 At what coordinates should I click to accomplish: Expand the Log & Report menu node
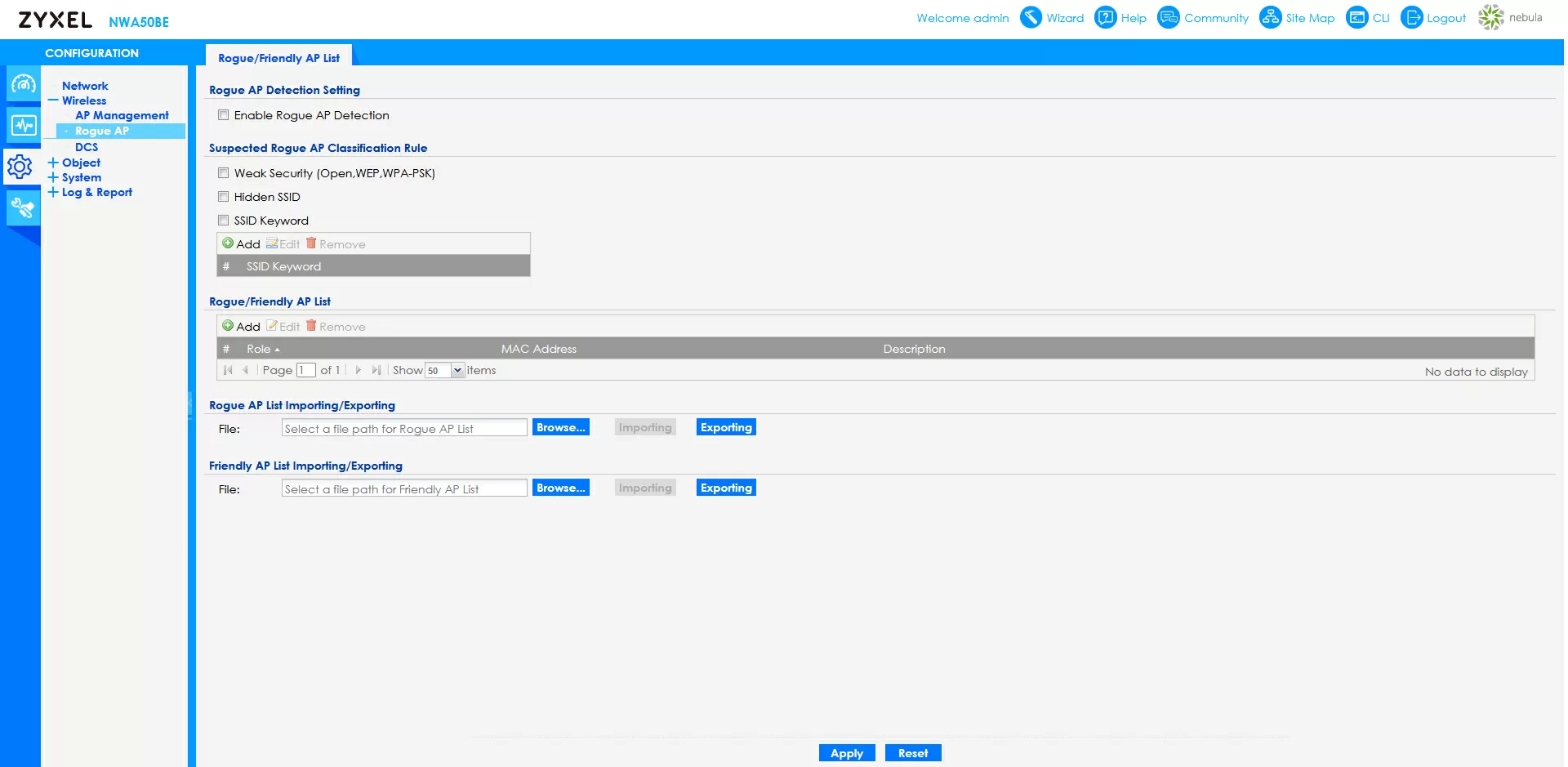[x=53, y=192]
